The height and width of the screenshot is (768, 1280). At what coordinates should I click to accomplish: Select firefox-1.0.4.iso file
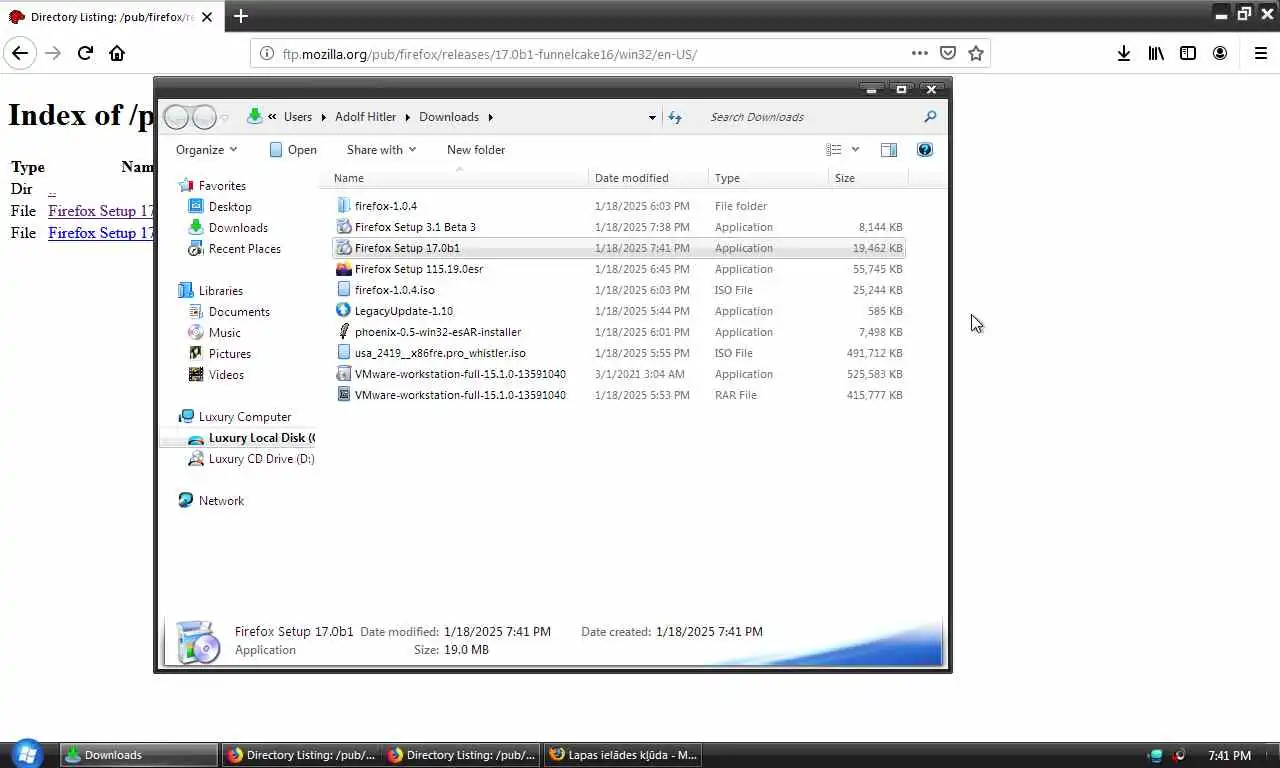[618, 290]
